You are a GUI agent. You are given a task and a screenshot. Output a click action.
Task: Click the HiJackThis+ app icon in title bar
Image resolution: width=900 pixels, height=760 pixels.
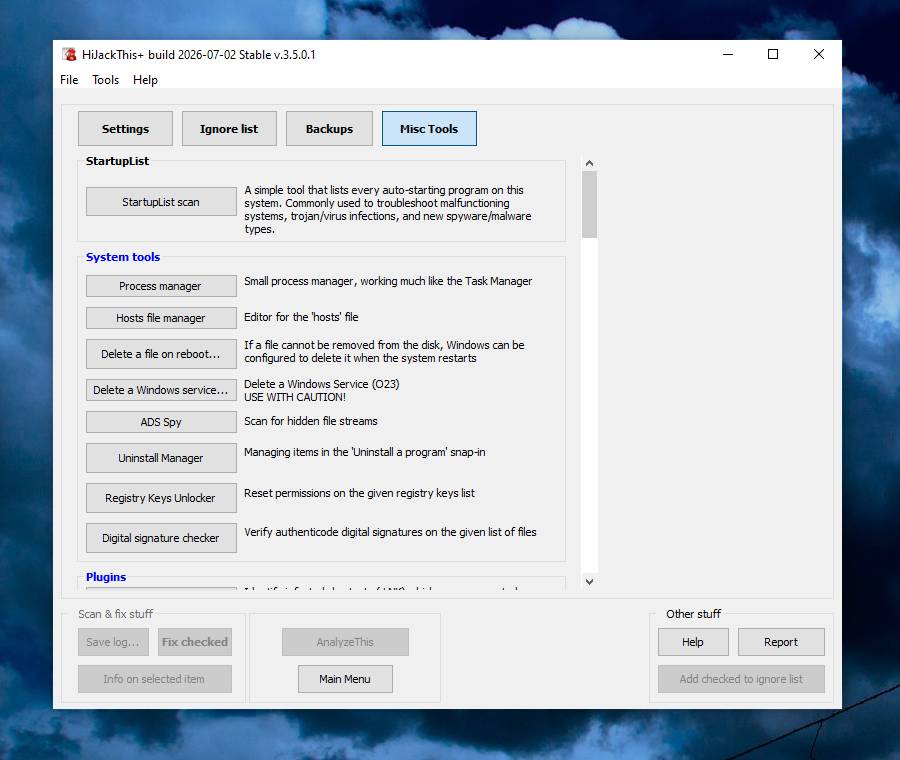point(69,55)
